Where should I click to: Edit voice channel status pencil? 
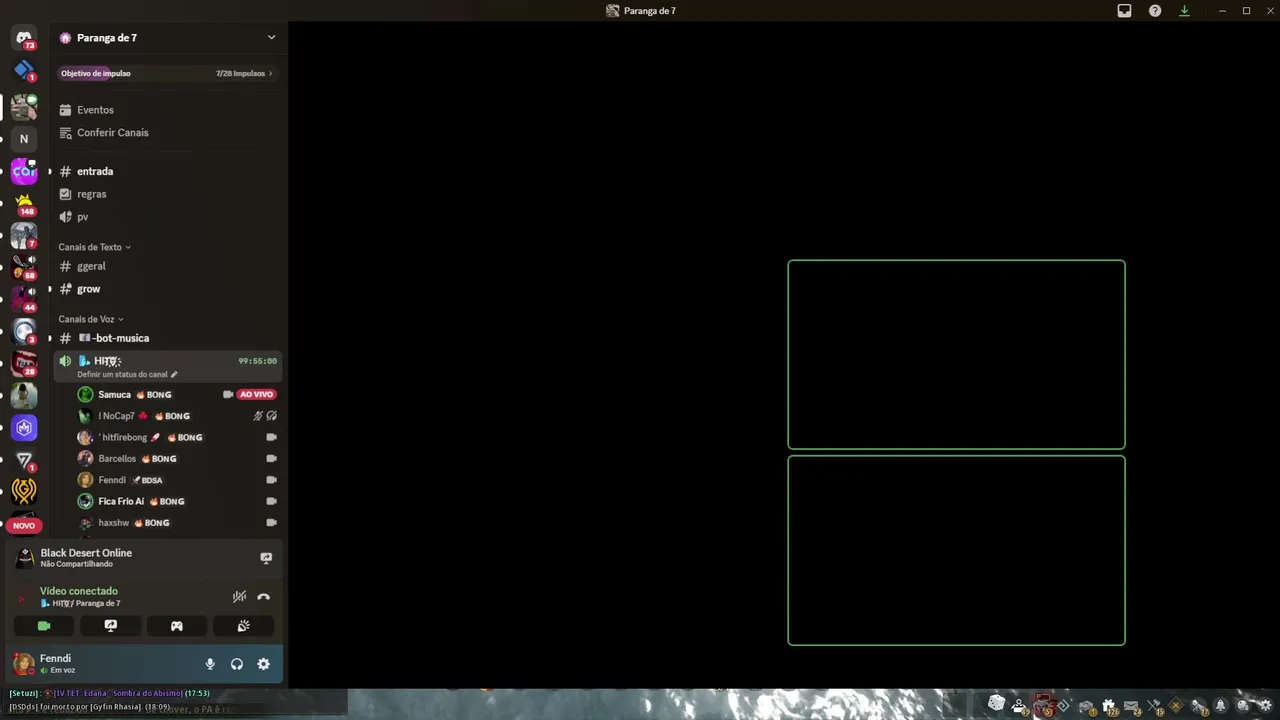point(174,375)
